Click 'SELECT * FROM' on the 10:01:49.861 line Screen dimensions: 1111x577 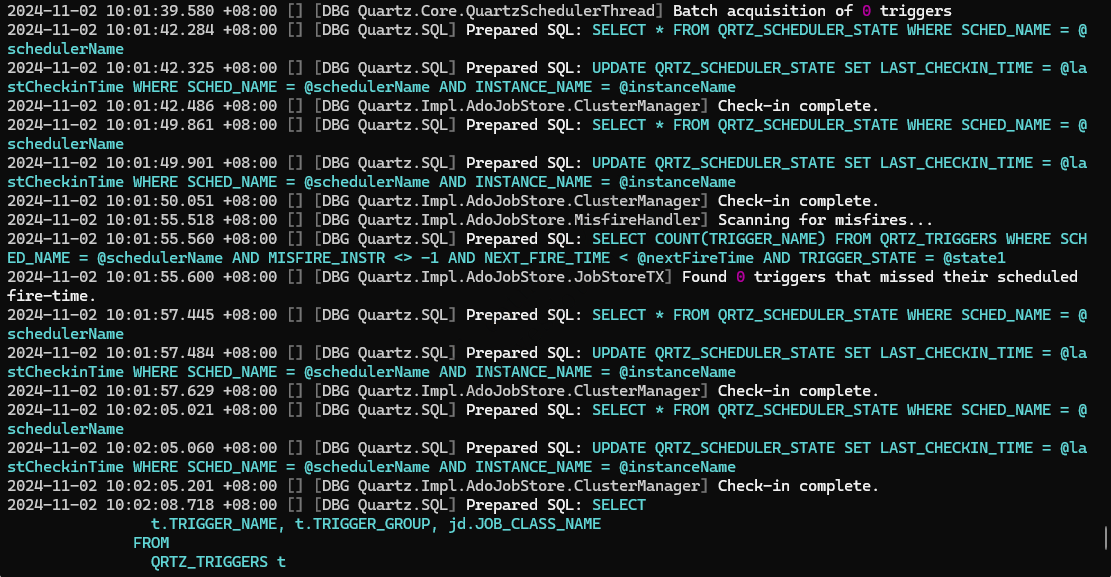[650, 125]
